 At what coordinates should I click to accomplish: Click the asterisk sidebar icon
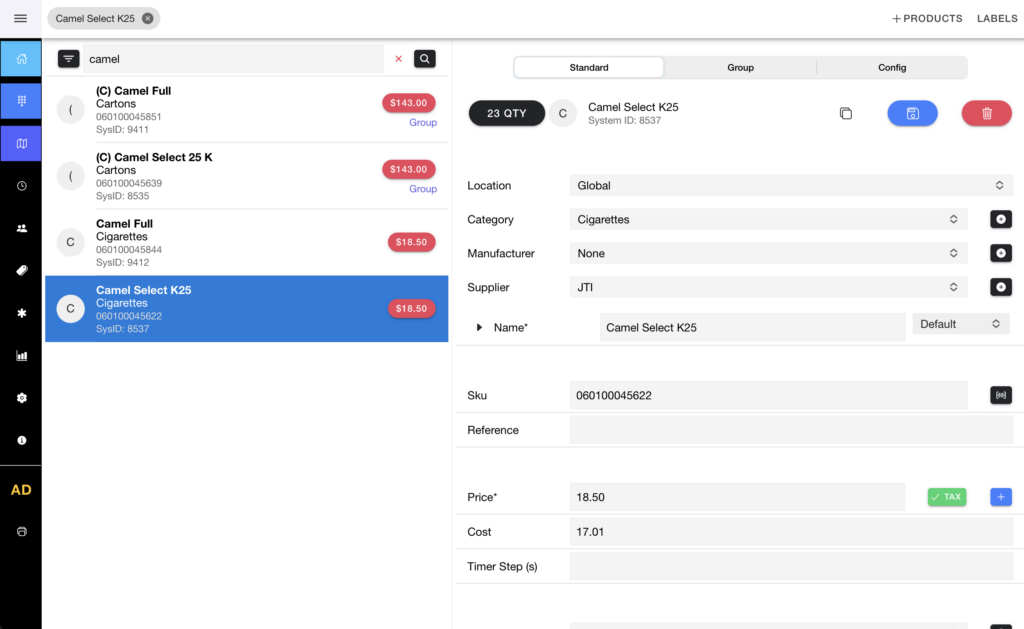tap(22, 313)
